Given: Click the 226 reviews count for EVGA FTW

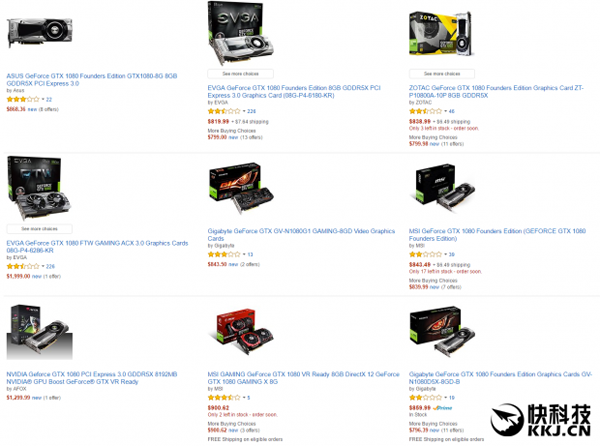Looking at the screenshot, I should point(50,266).
